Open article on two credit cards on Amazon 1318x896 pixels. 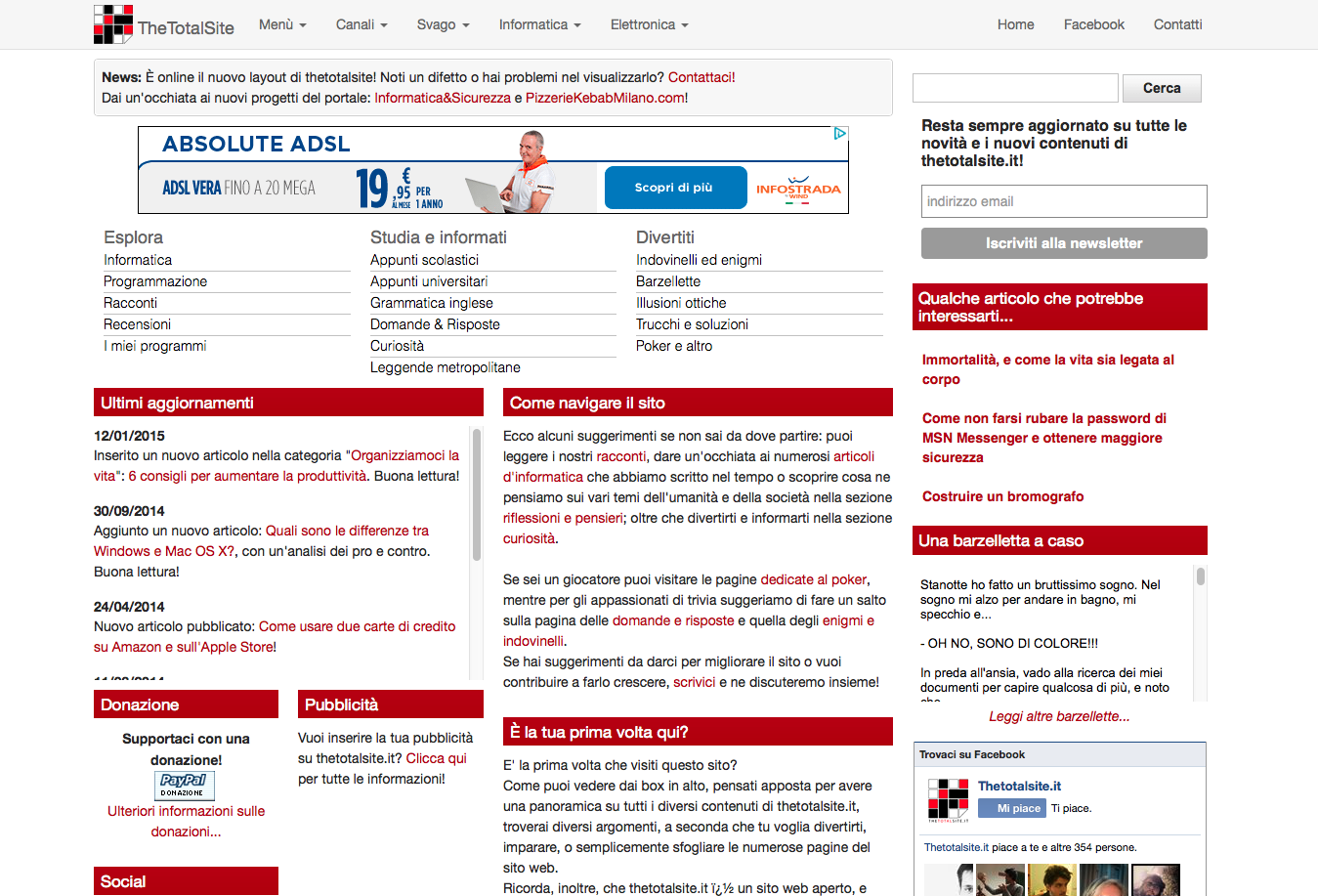pos(358,626)
